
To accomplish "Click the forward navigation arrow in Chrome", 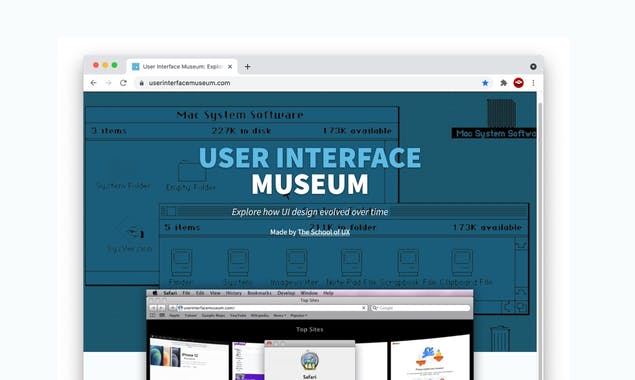I will click(108, 83).
